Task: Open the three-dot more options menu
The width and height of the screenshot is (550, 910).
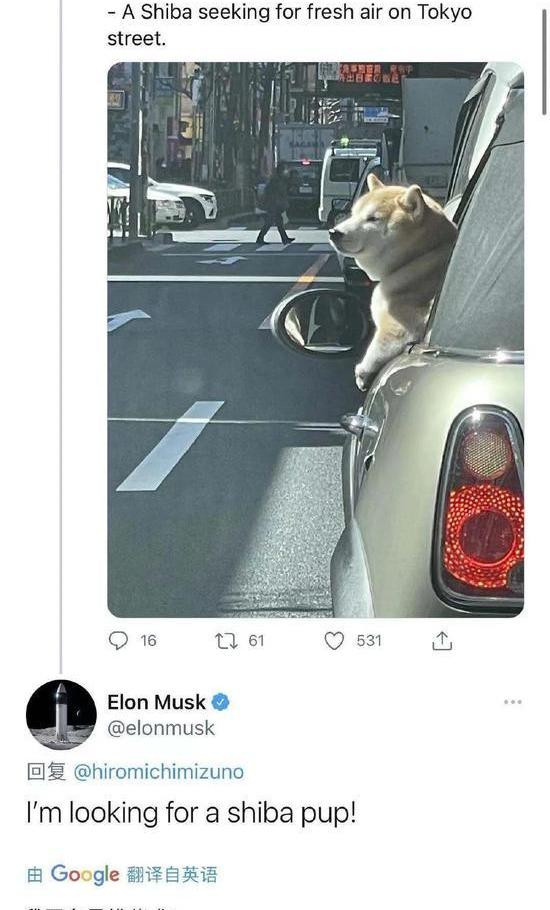Action: pyautogui.click(x=513, y=702)
